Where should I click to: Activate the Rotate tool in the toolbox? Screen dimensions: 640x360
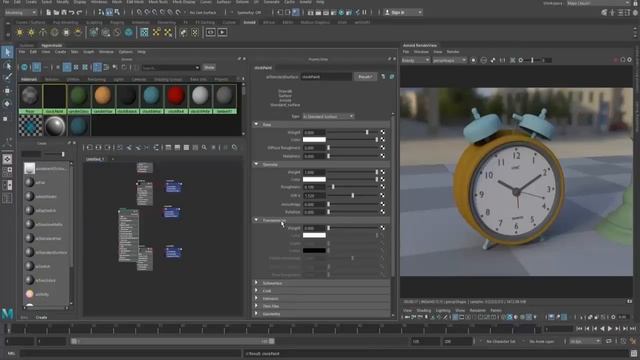tap(7, 104)
